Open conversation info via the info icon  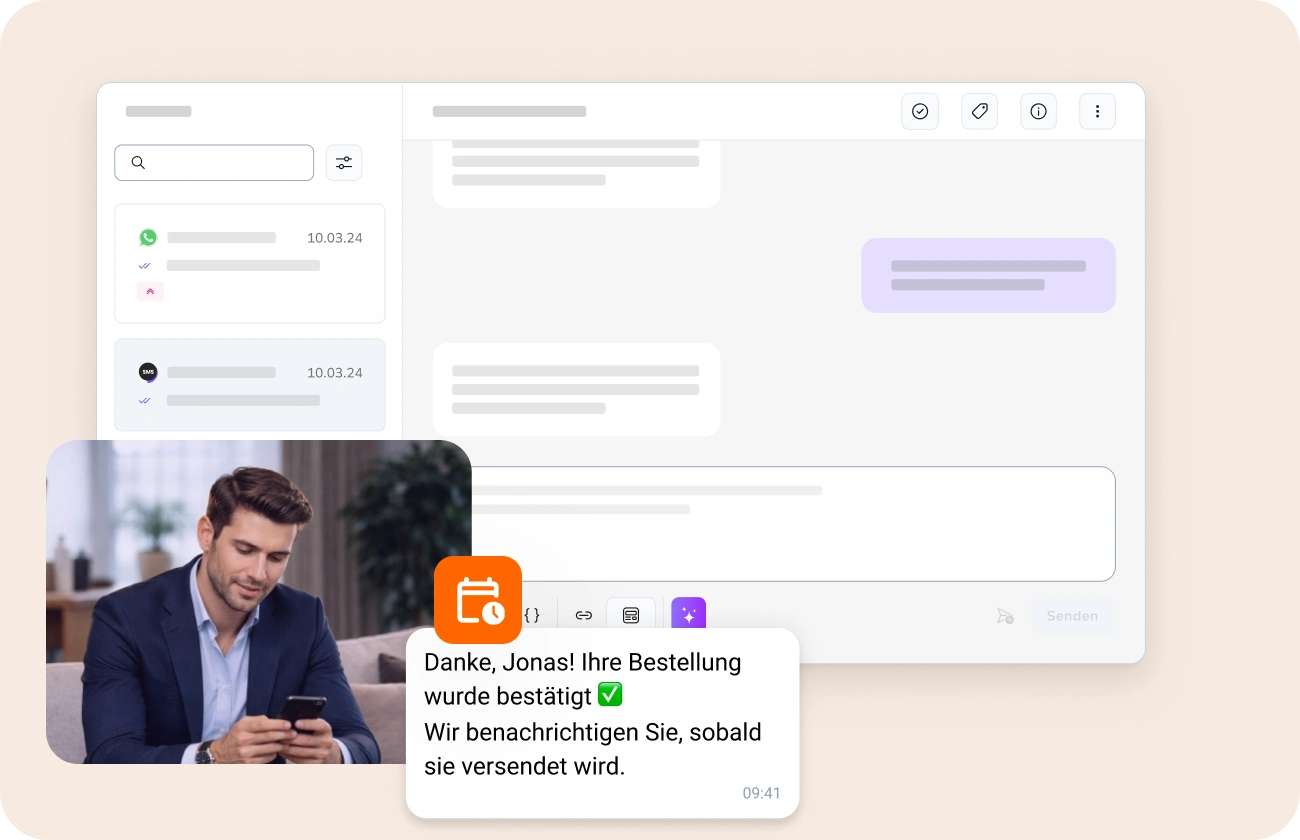(1038, 111)
